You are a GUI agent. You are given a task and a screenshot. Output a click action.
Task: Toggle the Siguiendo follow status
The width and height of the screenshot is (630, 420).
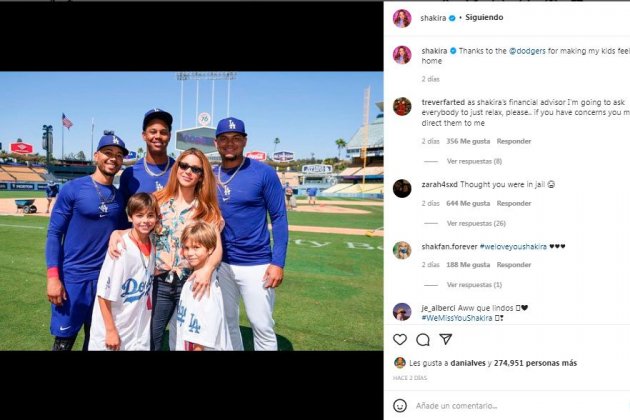[484, 18]
